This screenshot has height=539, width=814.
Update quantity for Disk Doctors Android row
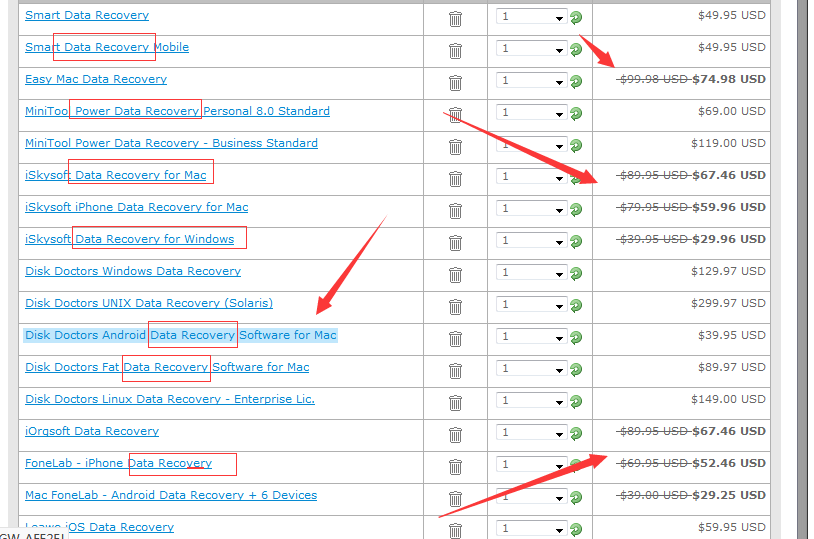576,338
